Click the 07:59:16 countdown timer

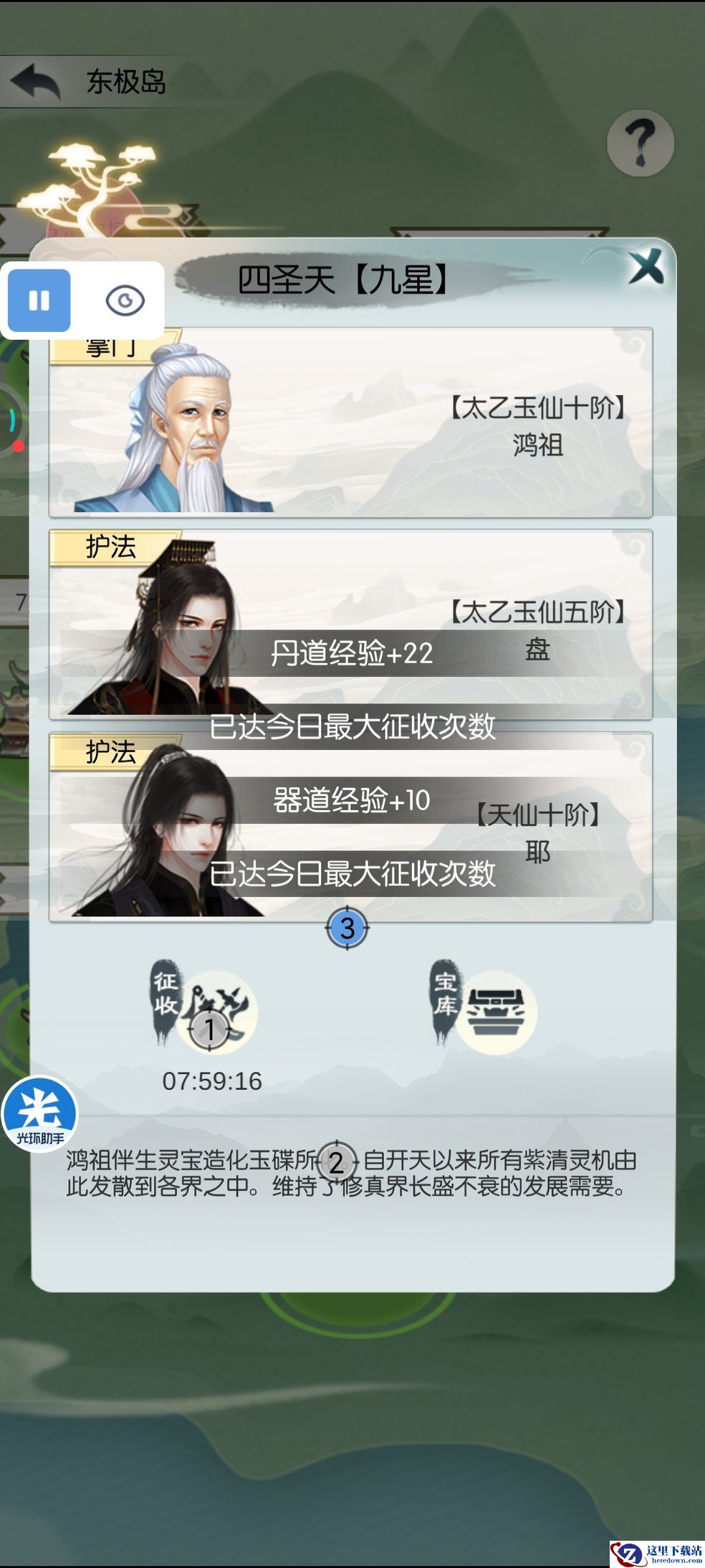[x=212, y=1080]
